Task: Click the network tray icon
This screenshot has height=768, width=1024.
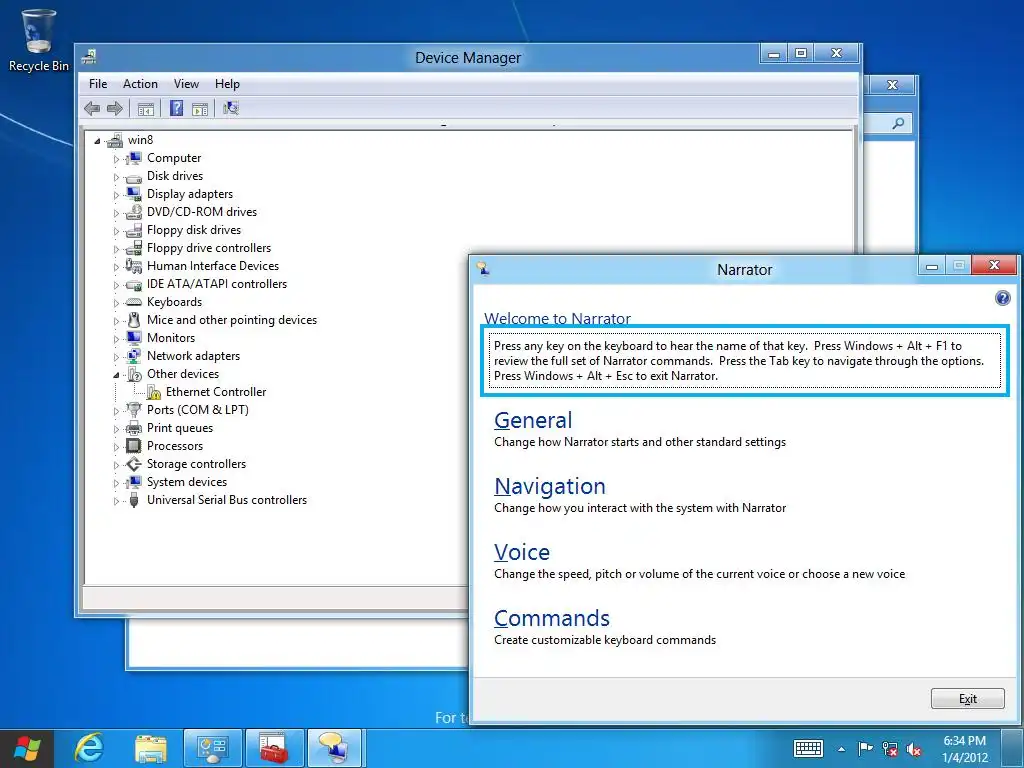Action: tap(889, 749)
